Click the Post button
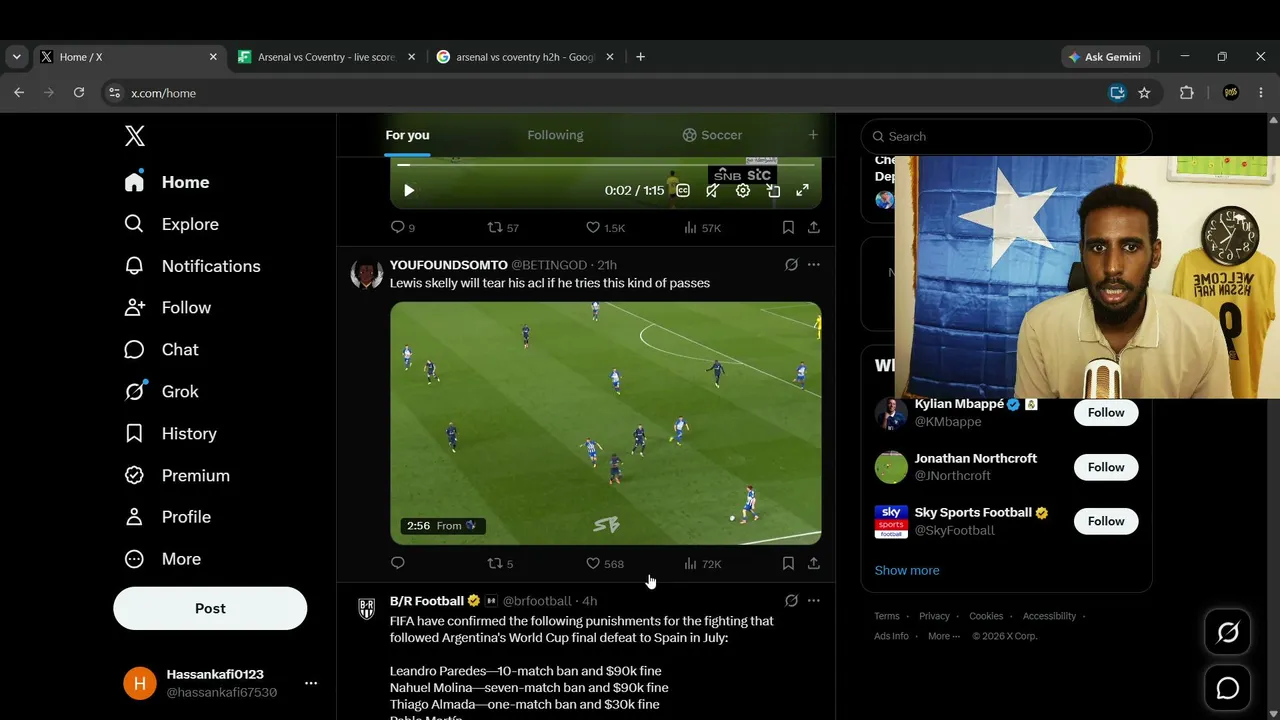 click(210, 608)
